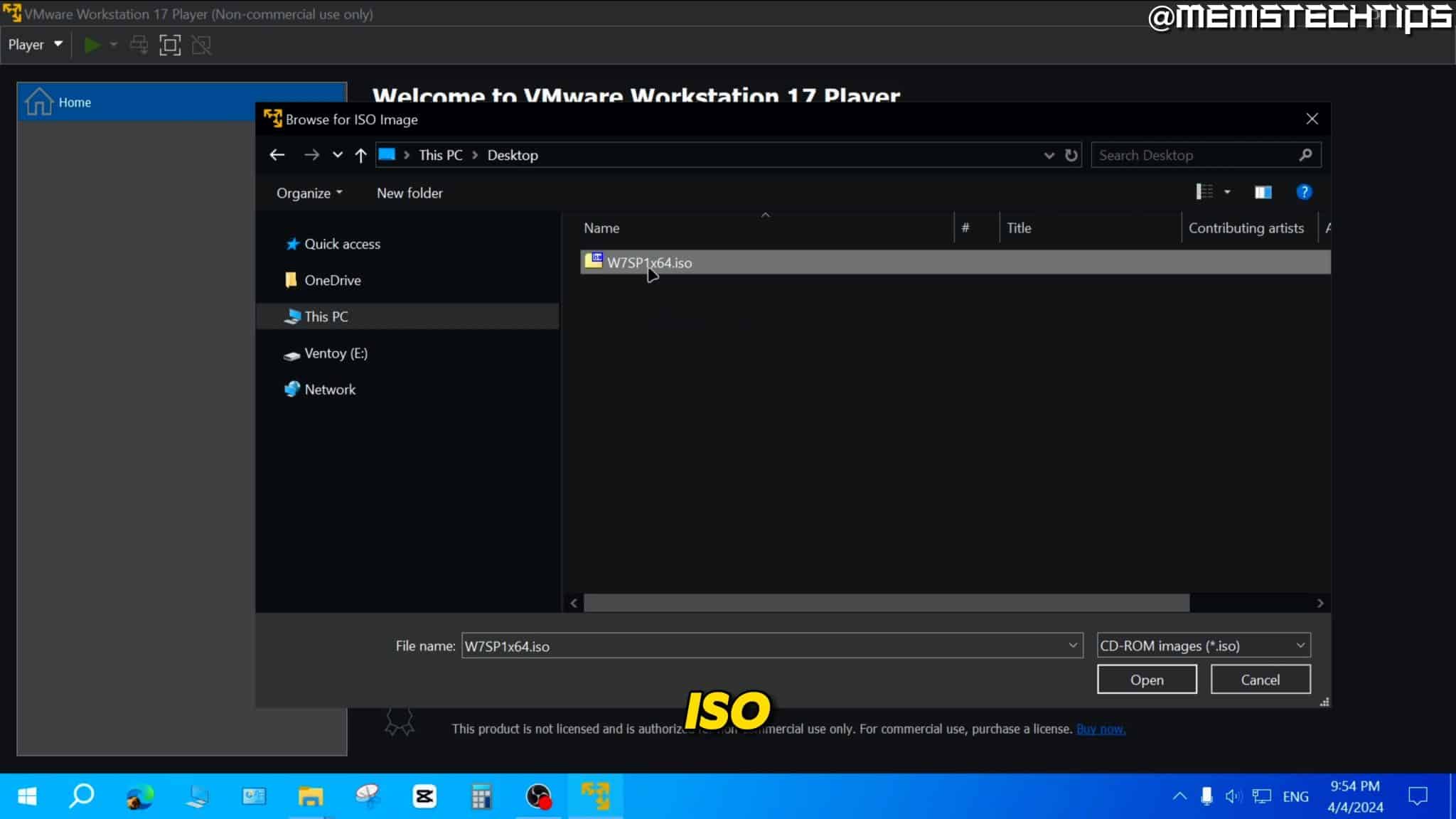Close the Browse for ISO Image dialog
Image resolution: width=1456 pixels, height=819 pixels.
(1312, 119)
